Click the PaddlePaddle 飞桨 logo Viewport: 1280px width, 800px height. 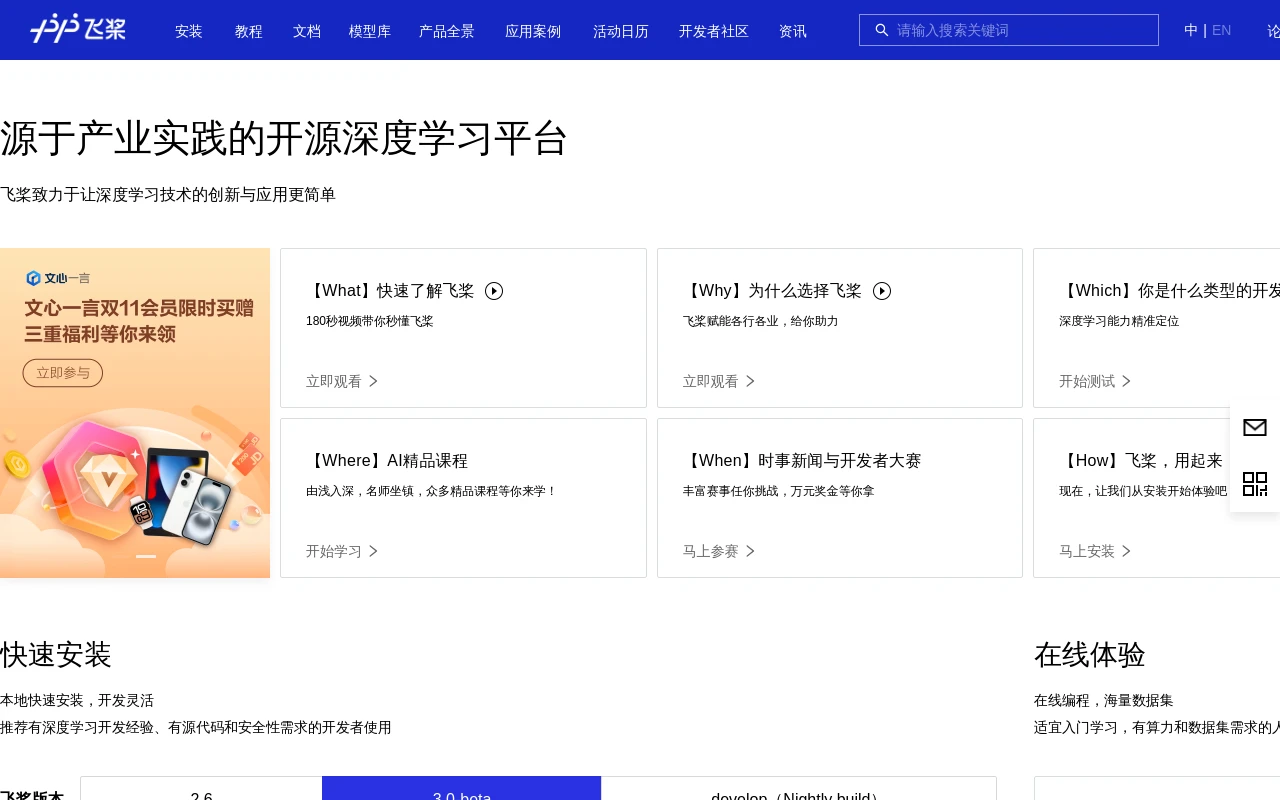click(x=78, y=29)
